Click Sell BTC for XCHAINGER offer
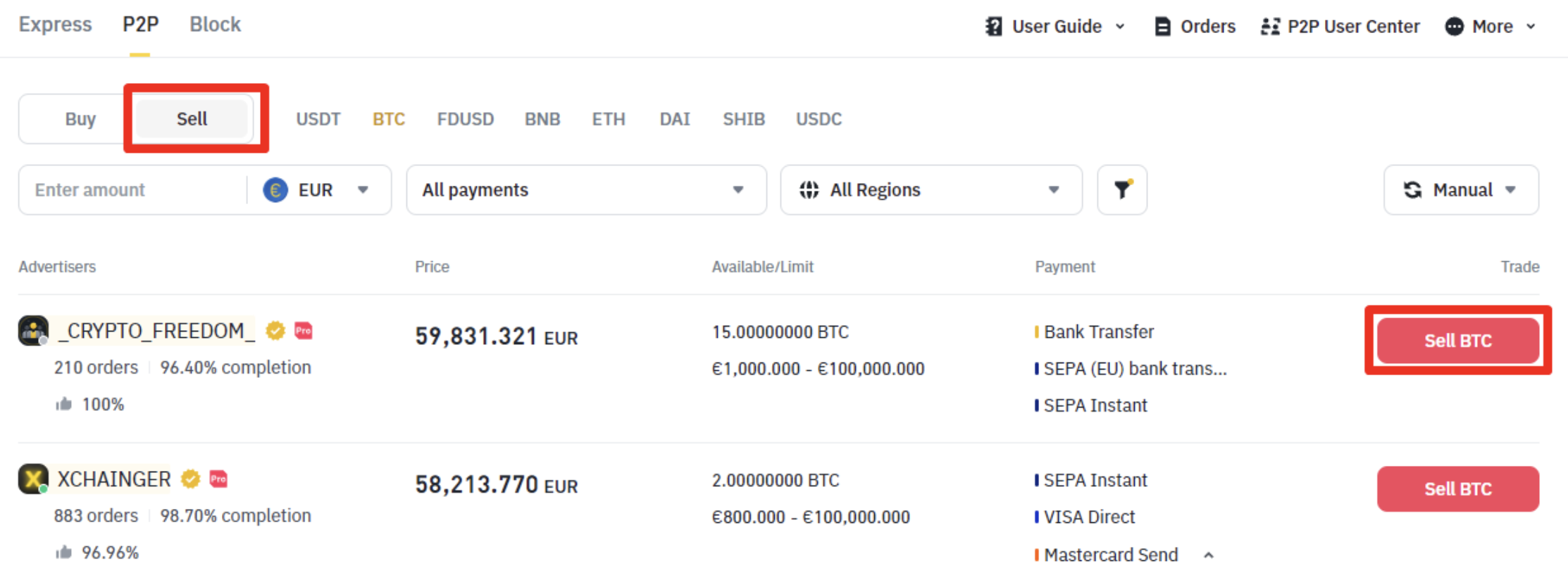Viewport: 1568px width, 587px height. click(x=1457, y=488)
